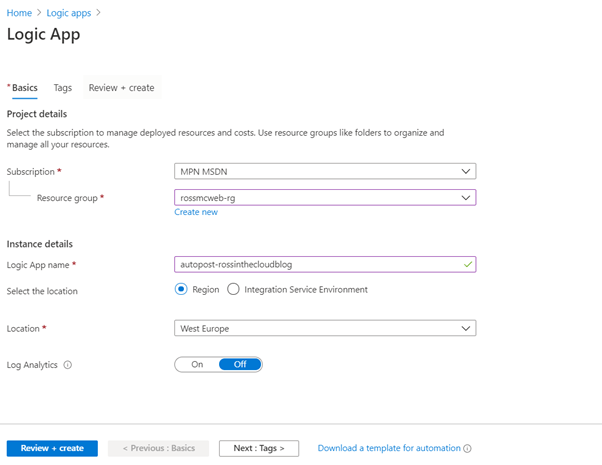602x465 pixels.
Task: Click info icon beside Download template link
Action: click(467, 448)
